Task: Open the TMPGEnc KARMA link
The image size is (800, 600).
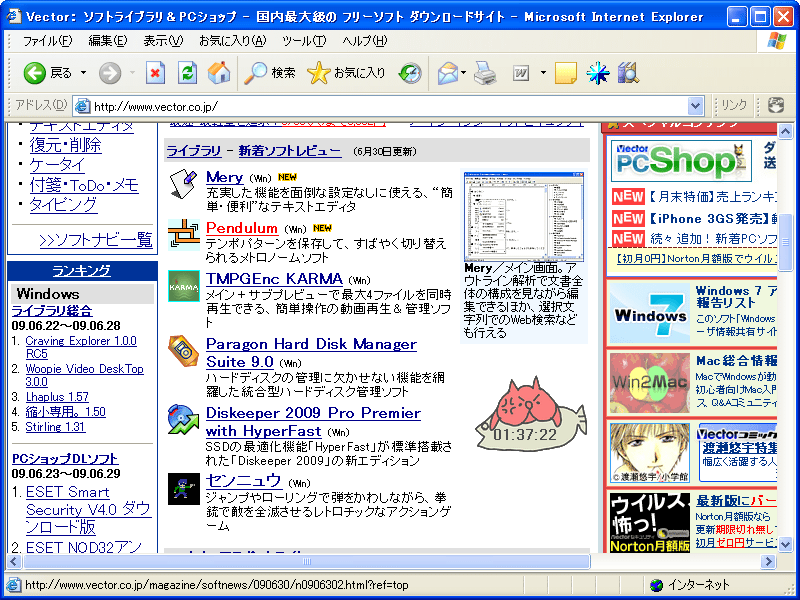Action: coord(274,279)
